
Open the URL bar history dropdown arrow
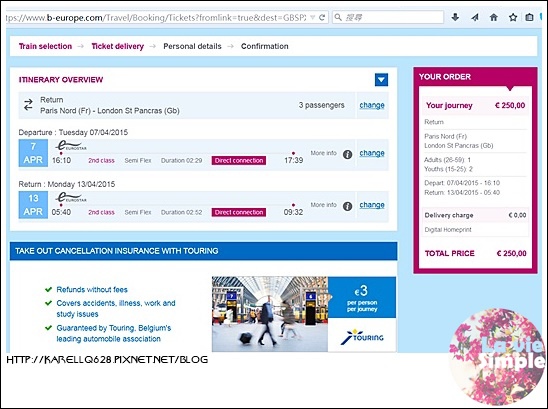point(312,17)
